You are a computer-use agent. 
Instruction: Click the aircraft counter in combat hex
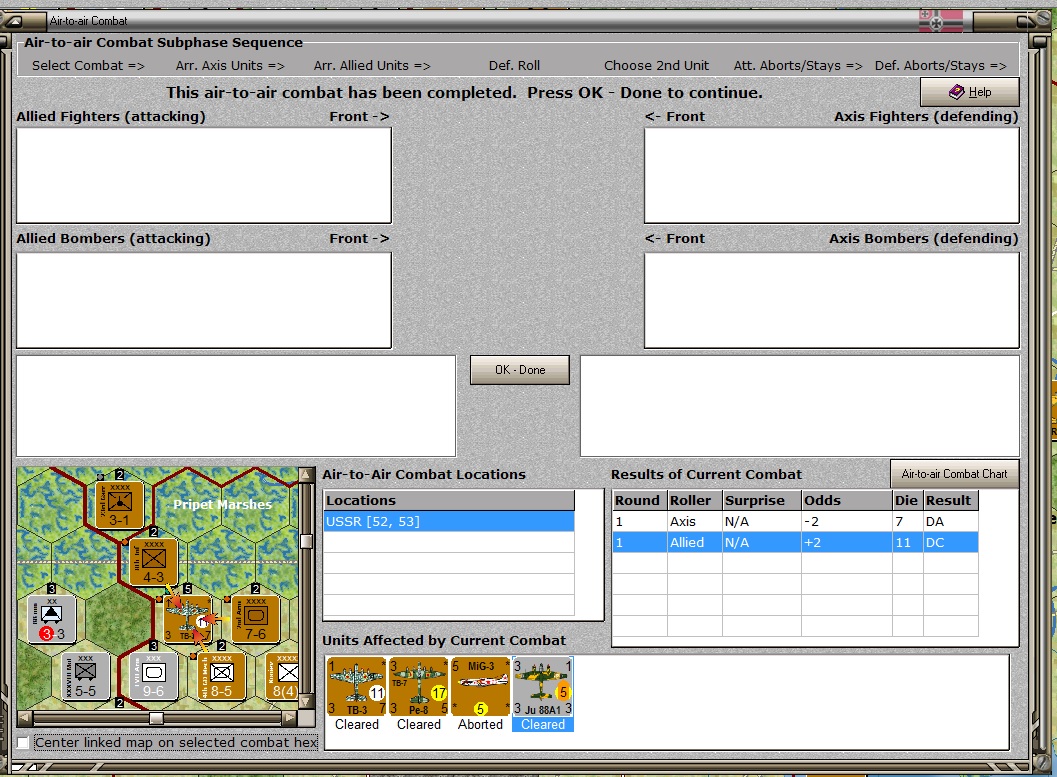point(188,619)
